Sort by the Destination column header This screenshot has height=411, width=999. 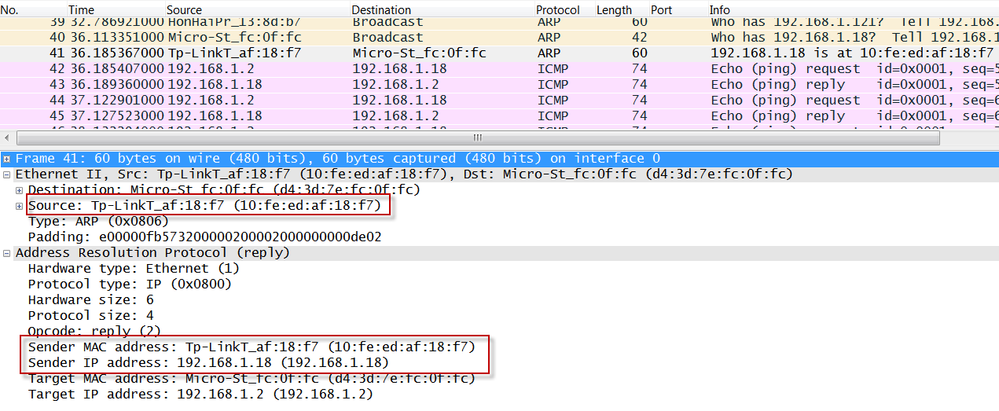coord(381,10)
